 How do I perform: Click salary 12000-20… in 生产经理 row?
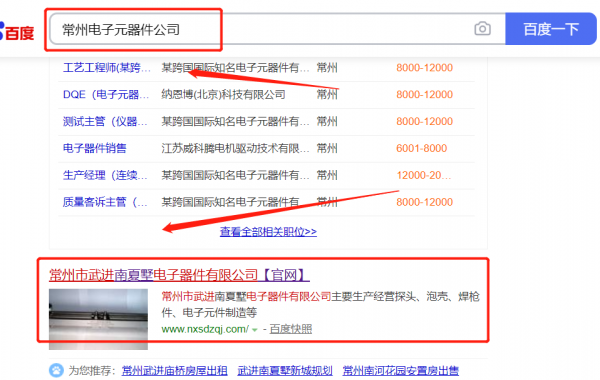tap(424, 175)
